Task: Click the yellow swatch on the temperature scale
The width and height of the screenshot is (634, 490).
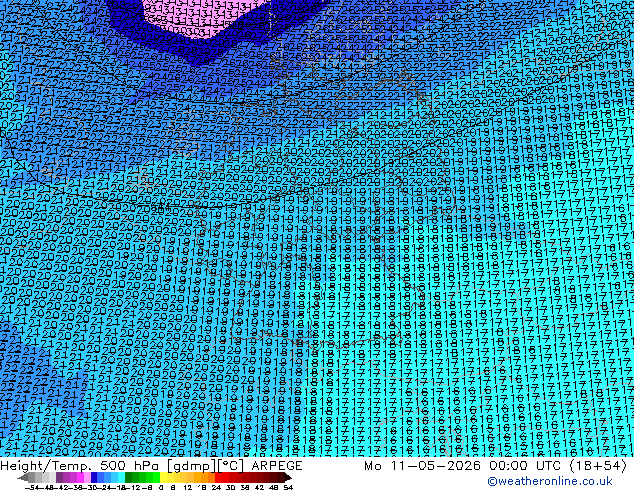Action: (x=163, y=477)
